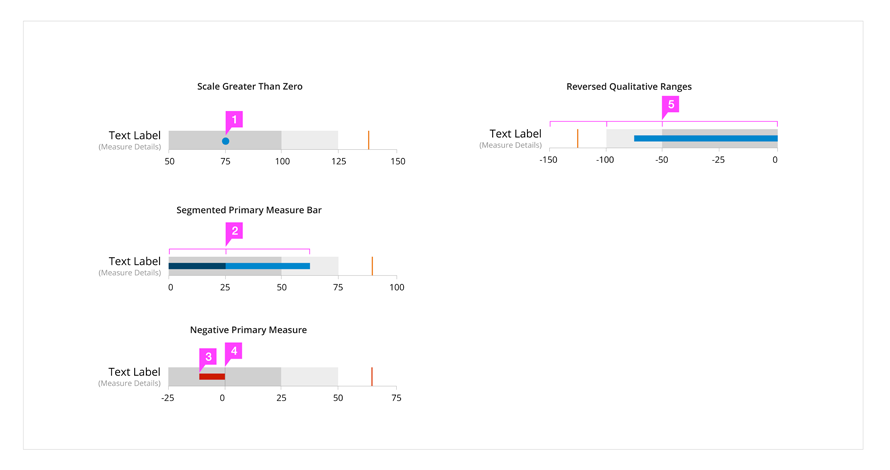The image size is (890, 470).
Task: Click the -150 axis label
Action: (x=548, y=160)
